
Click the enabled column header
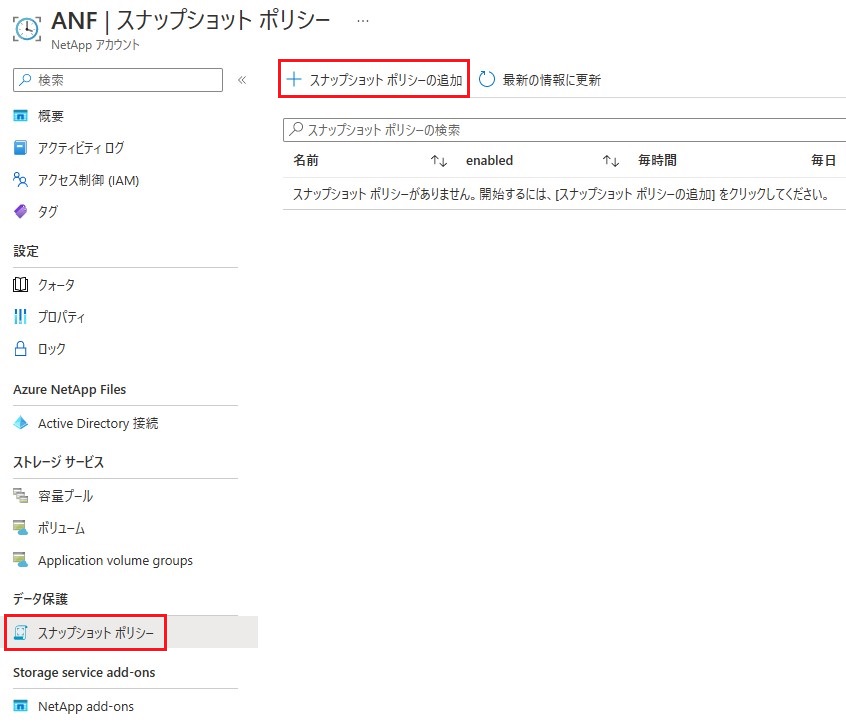[489, 160]
